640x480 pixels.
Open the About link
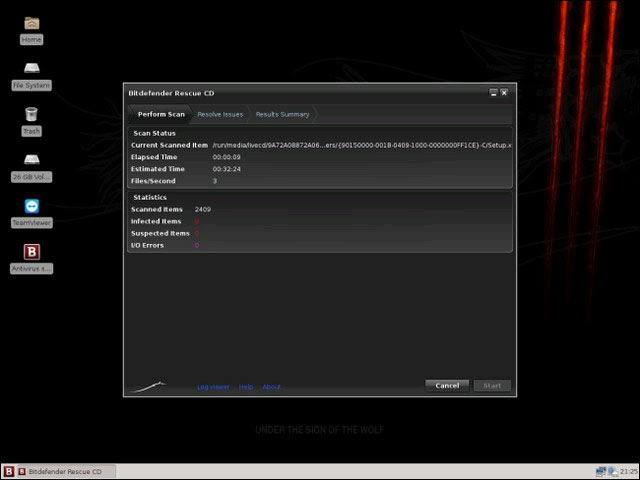pyautogui.click(x=271, y=387)
